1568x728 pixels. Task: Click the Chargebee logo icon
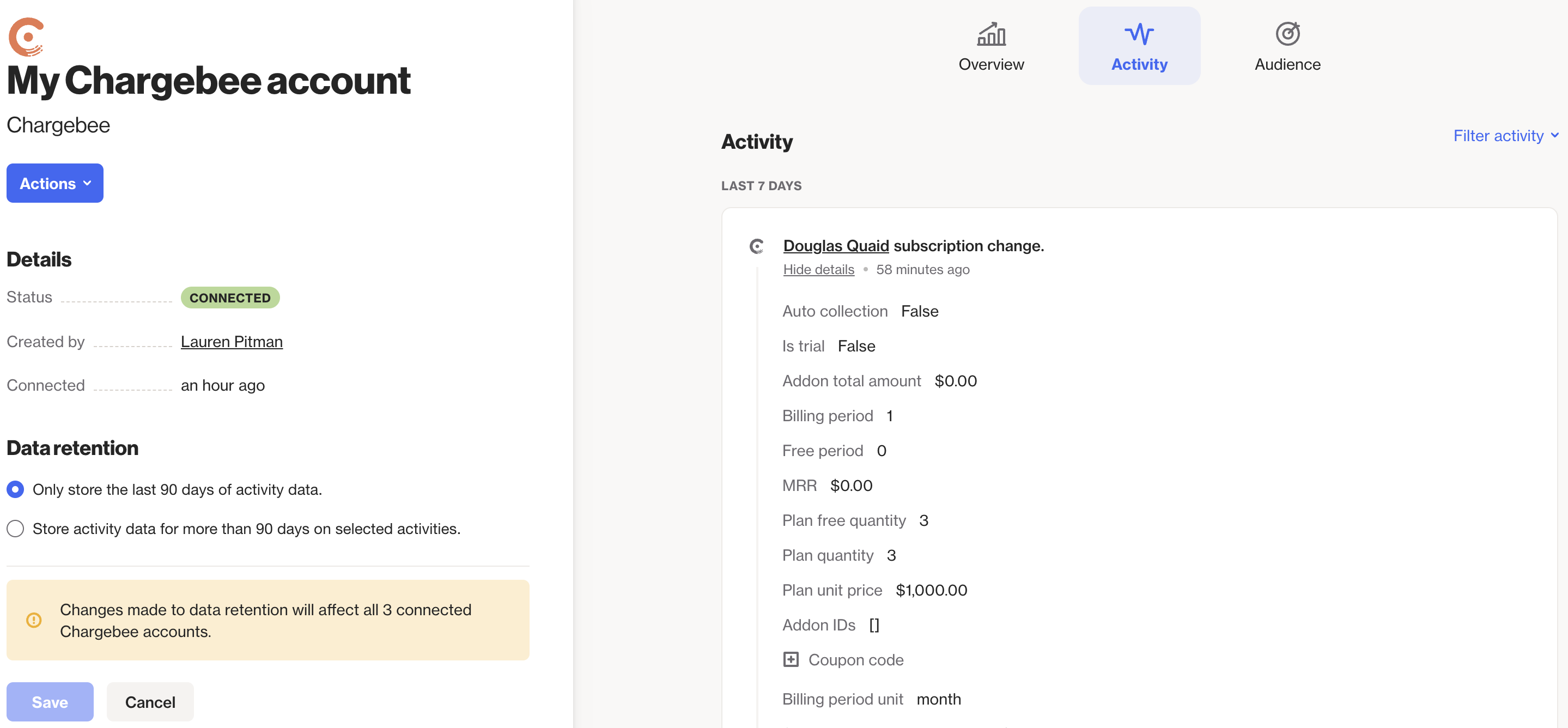tap(26, 37)
